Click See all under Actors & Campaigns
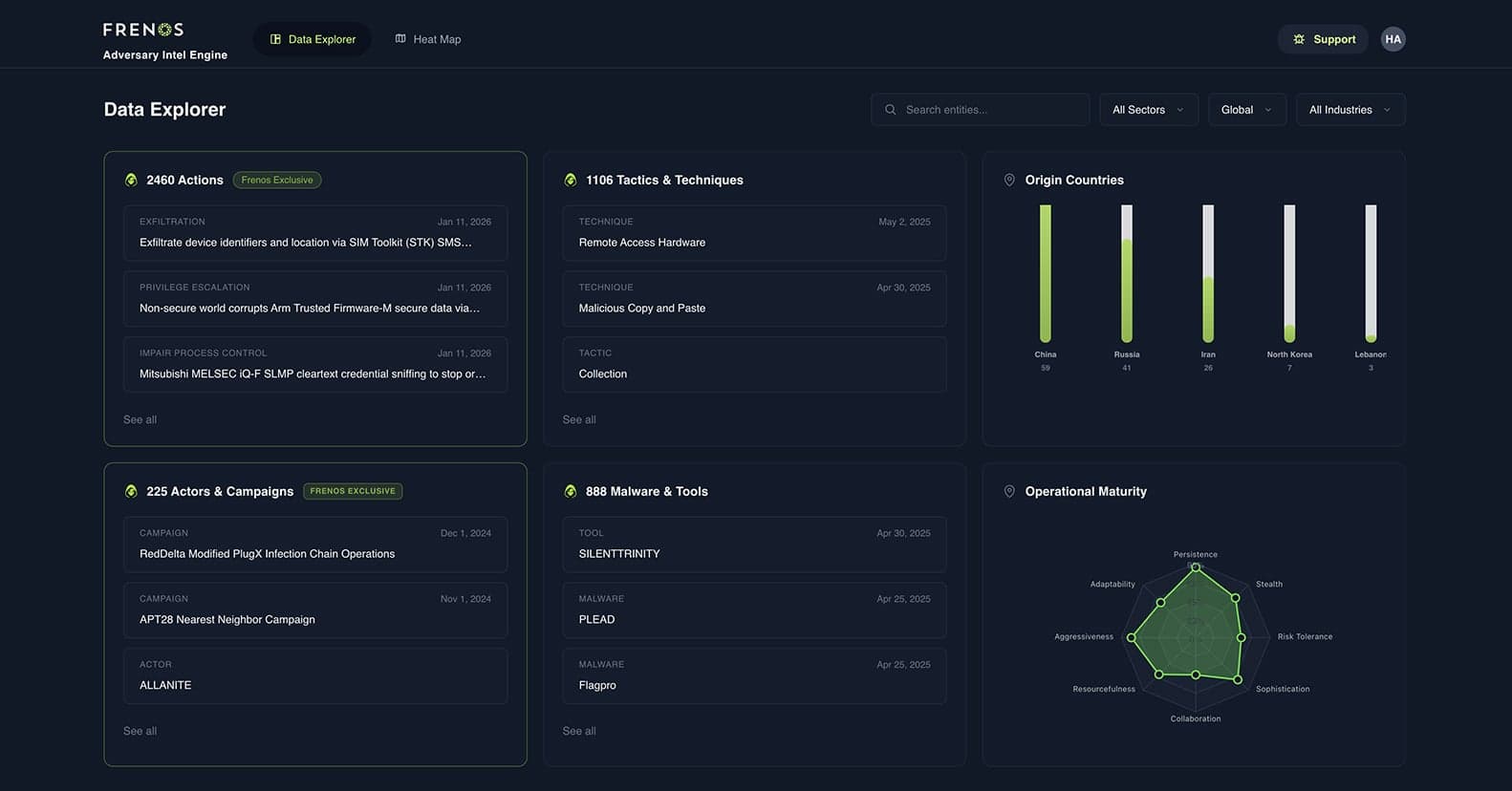This screenshot has width=1512, height=791. click(x=140, y=731)
